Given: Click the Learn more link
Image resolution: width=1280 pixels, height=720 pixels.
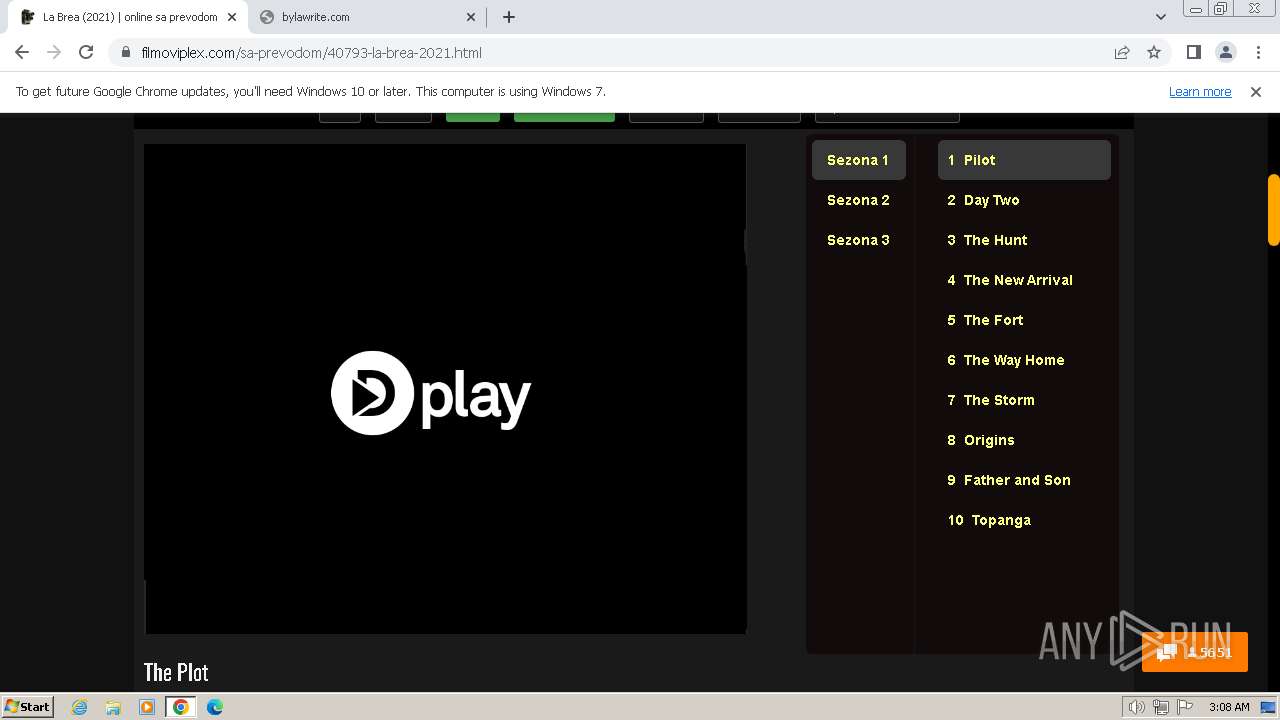Looking at the screenshot, I should pyautogui.click(x=1200, y=91).
